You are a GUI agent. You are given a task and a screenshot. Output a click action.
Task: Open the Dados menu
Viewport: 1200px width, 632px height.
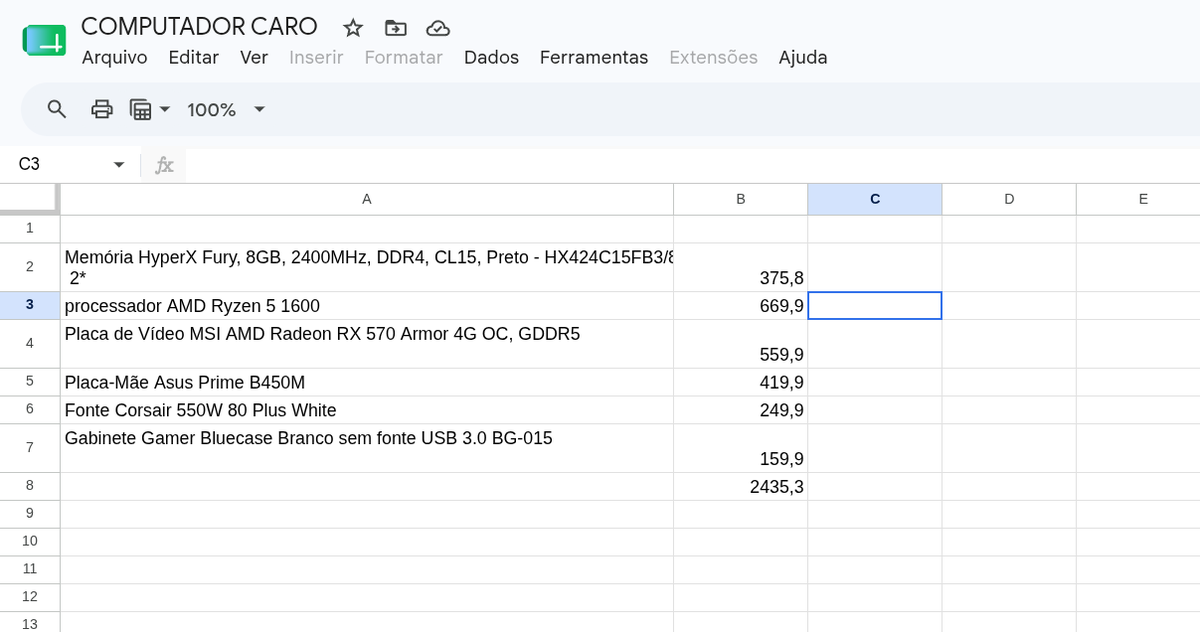[491, 57]
